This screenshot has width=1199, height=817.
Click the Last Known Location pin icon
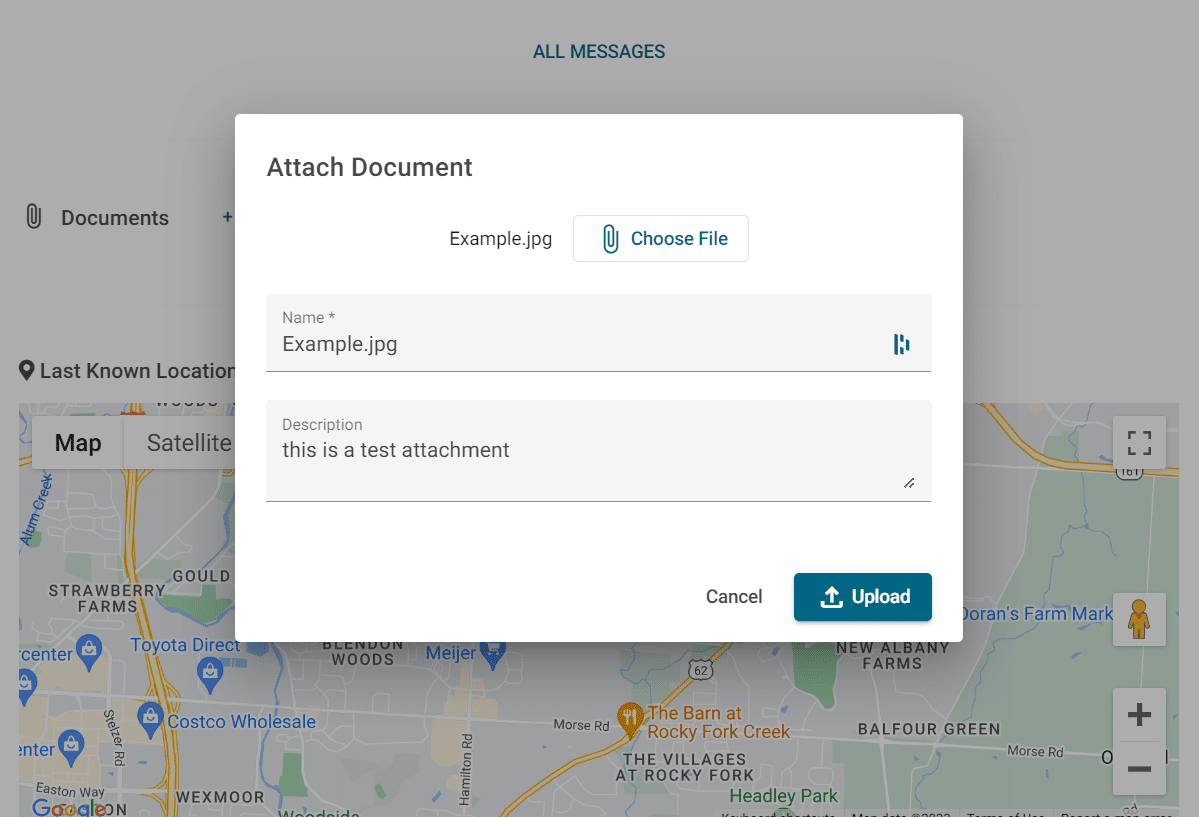coord(27,371)
